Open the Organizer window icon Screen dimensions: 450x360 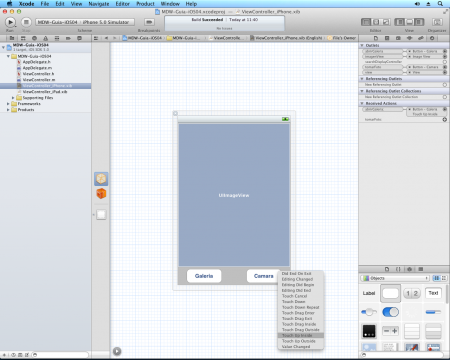coord(437,22)
